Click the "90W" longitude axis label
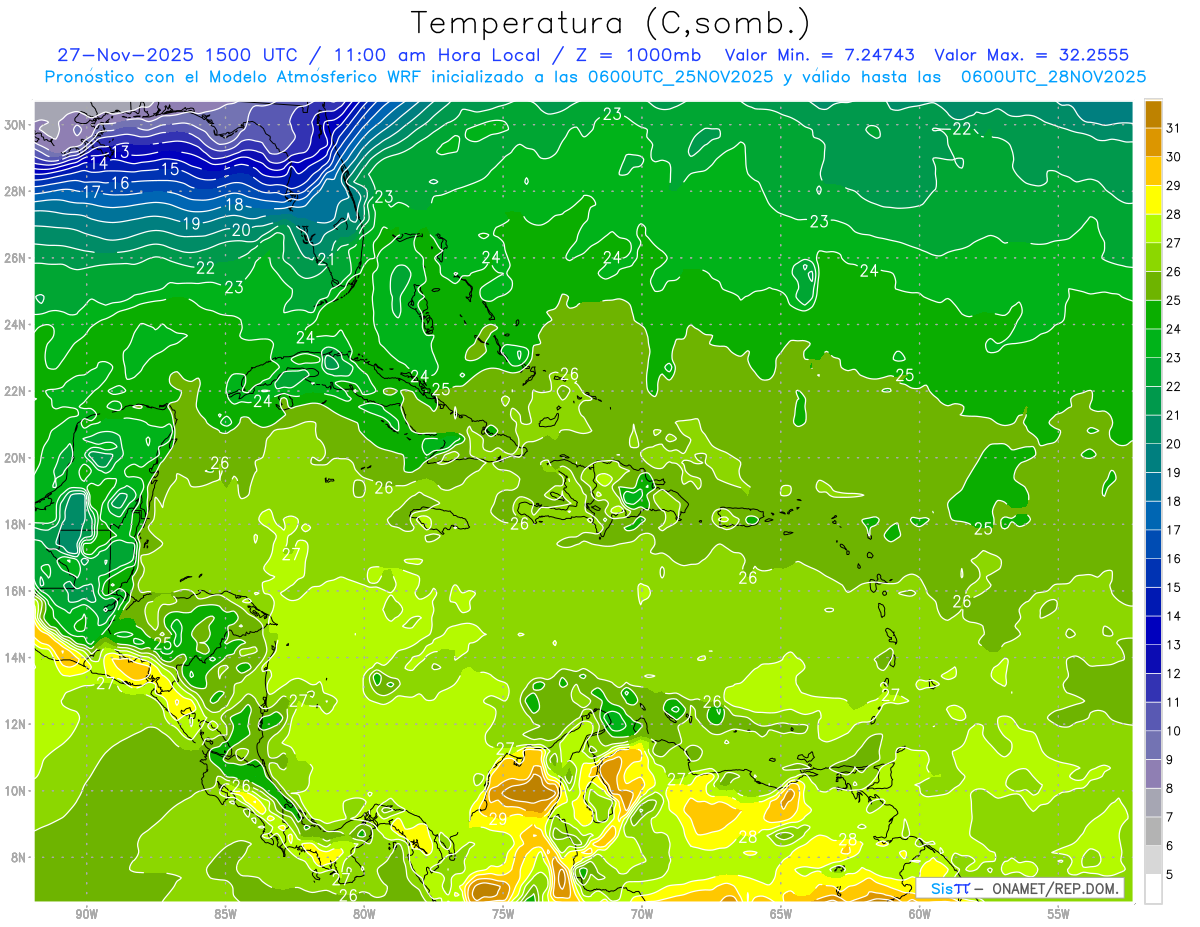 pyautogui.click(x=86, y=914)
